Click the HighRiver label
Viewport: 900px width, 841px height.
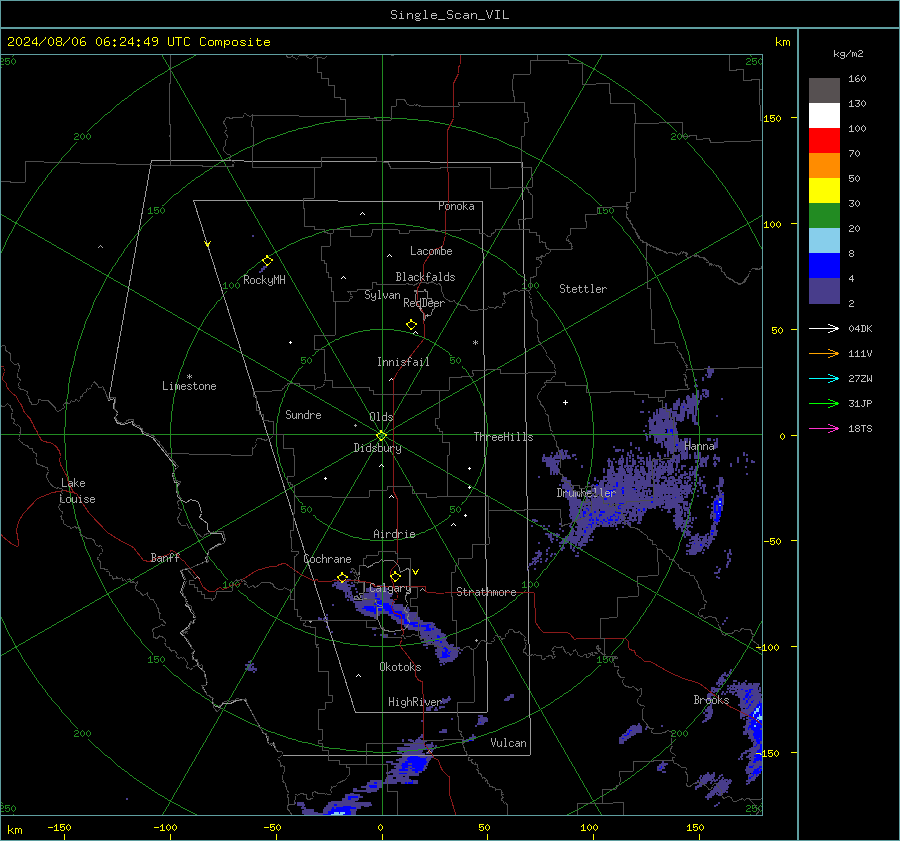coord(414,702)
